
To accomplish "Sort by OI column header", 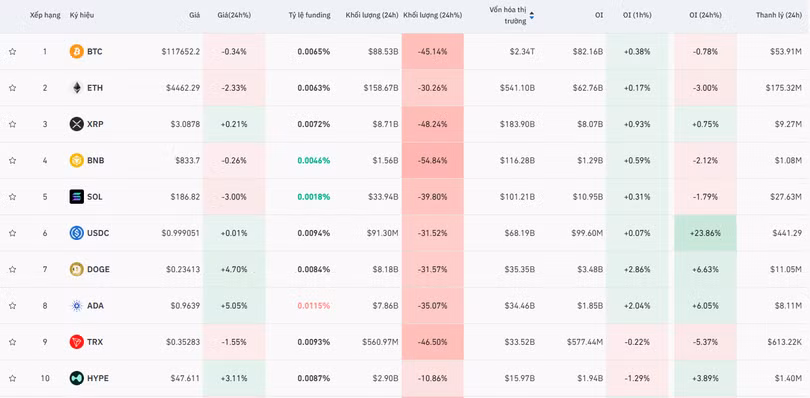I will coord(599,15).
